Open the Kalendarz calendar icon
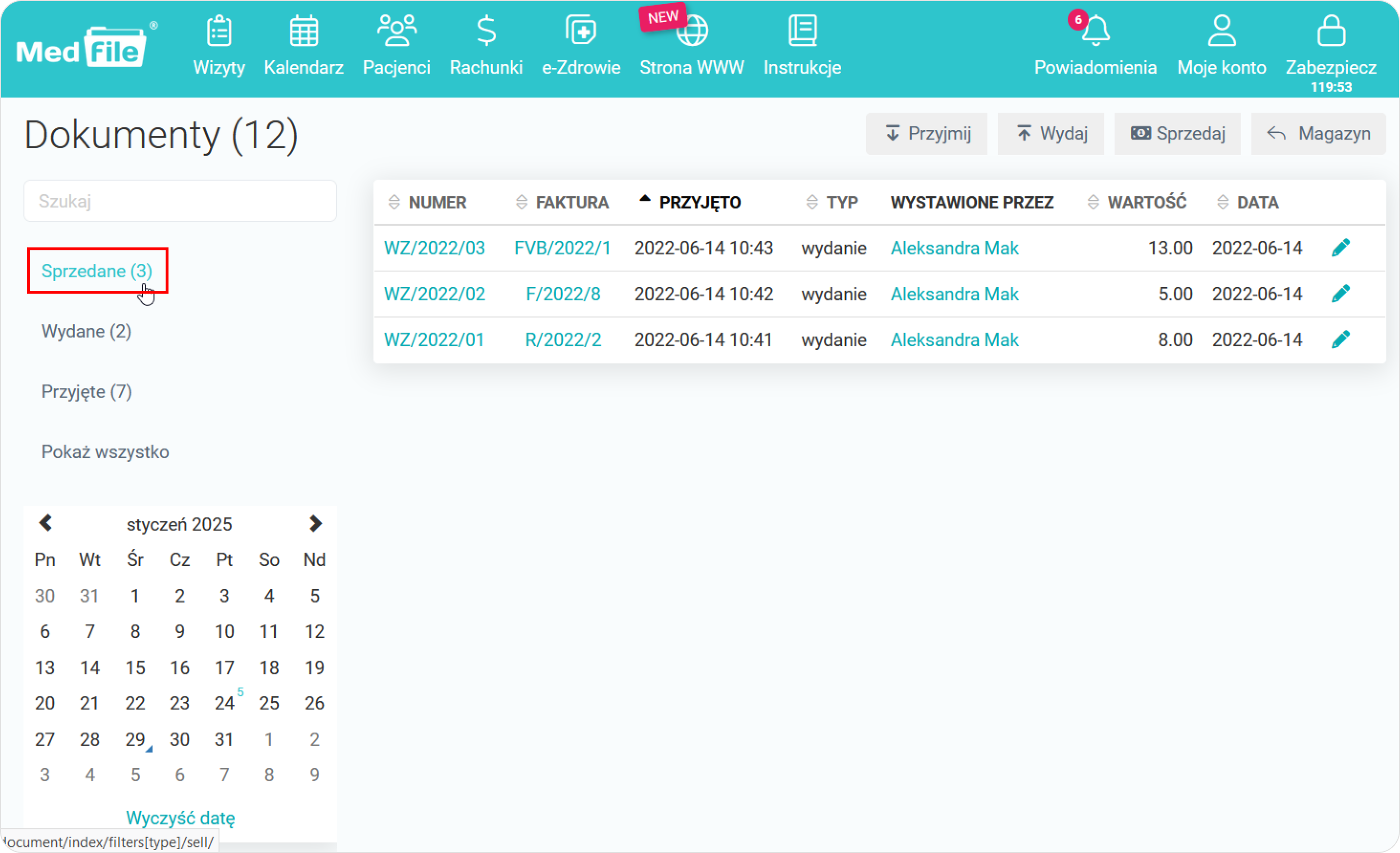Image resolution: width=1400 pixels, height=853 pixels. [x=303, y=31]
